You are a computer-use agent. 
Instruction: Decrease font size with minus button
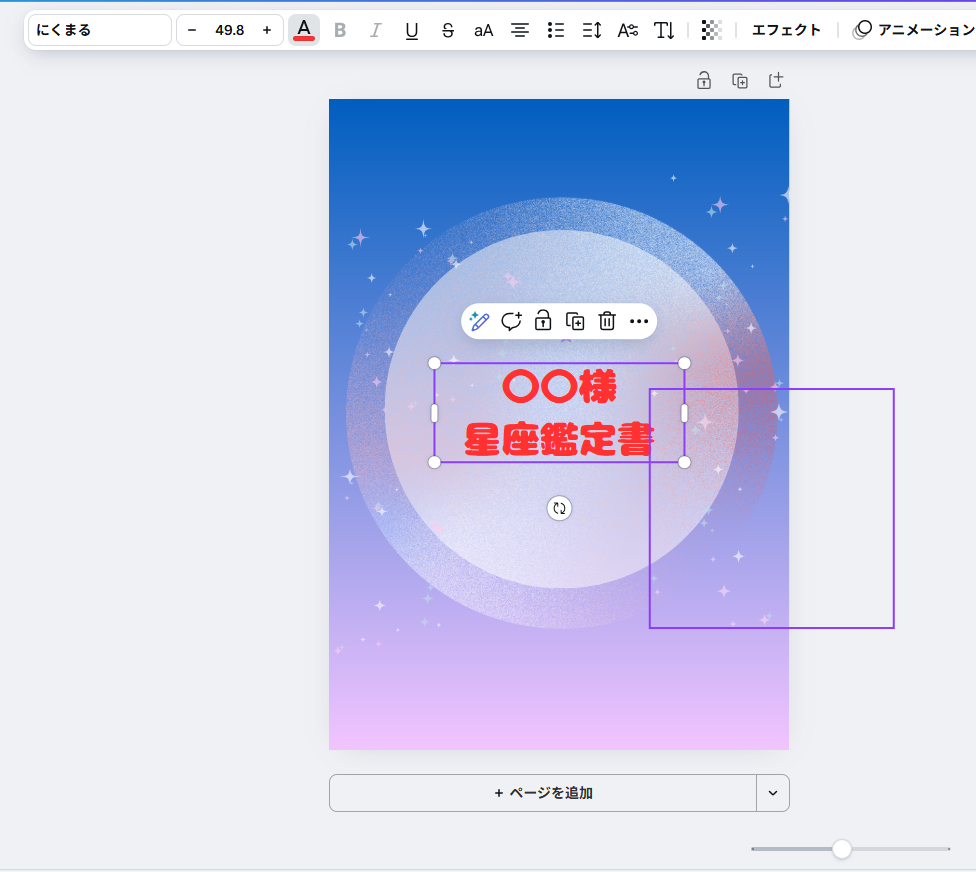(x=192, y=30)
